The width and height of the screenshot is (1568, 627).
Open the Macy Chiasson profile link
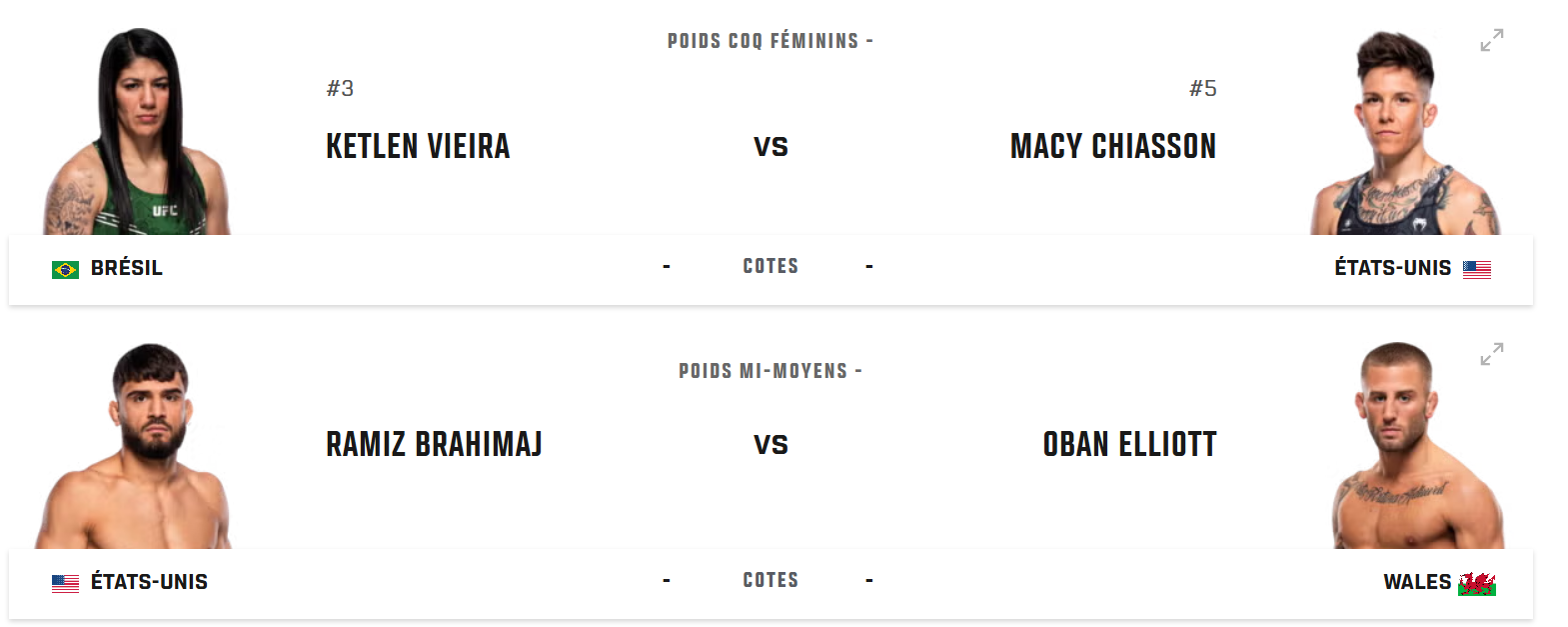pyautogui.click(x=1113, y=146)
